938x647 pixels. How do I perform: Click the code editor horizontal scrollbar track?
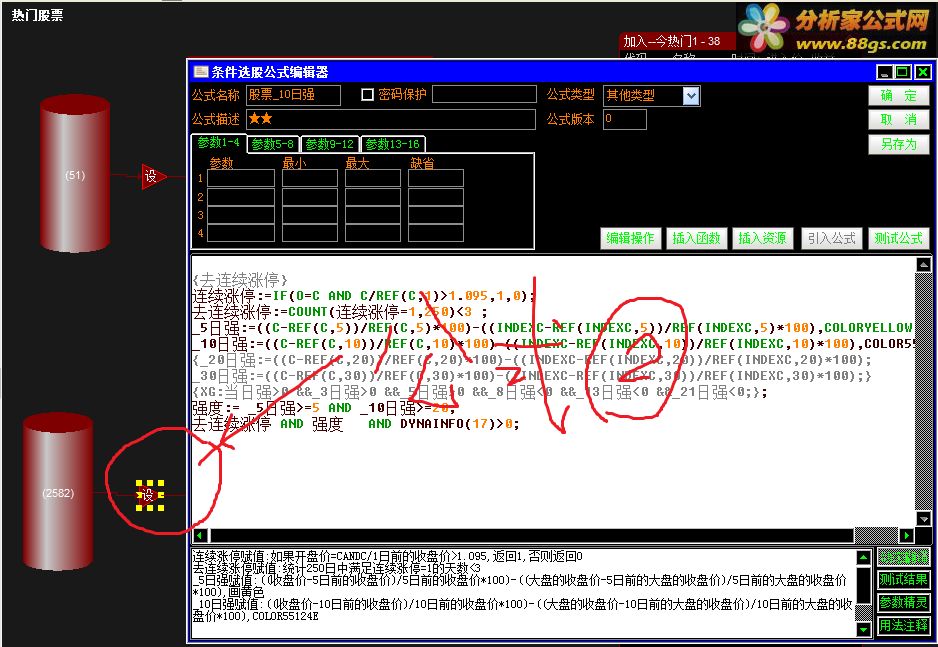tap(876, 535)
